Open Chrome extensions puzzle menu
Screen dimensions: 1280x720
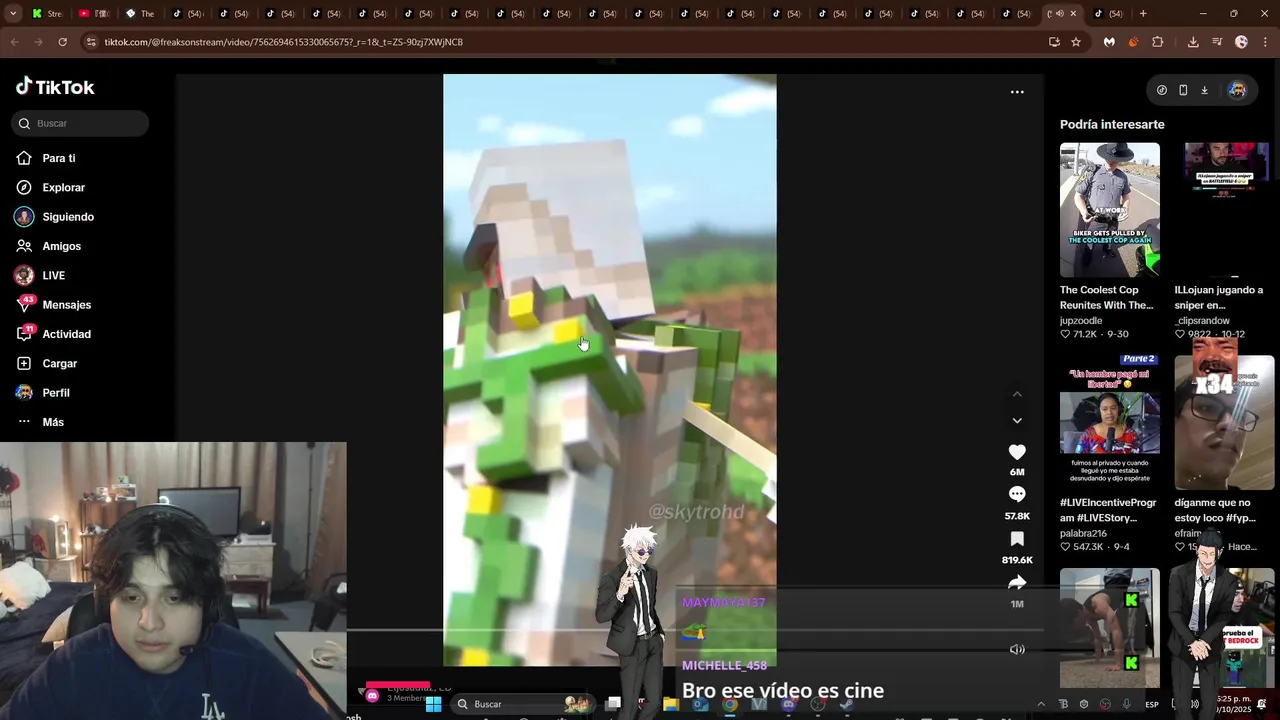1158,42
